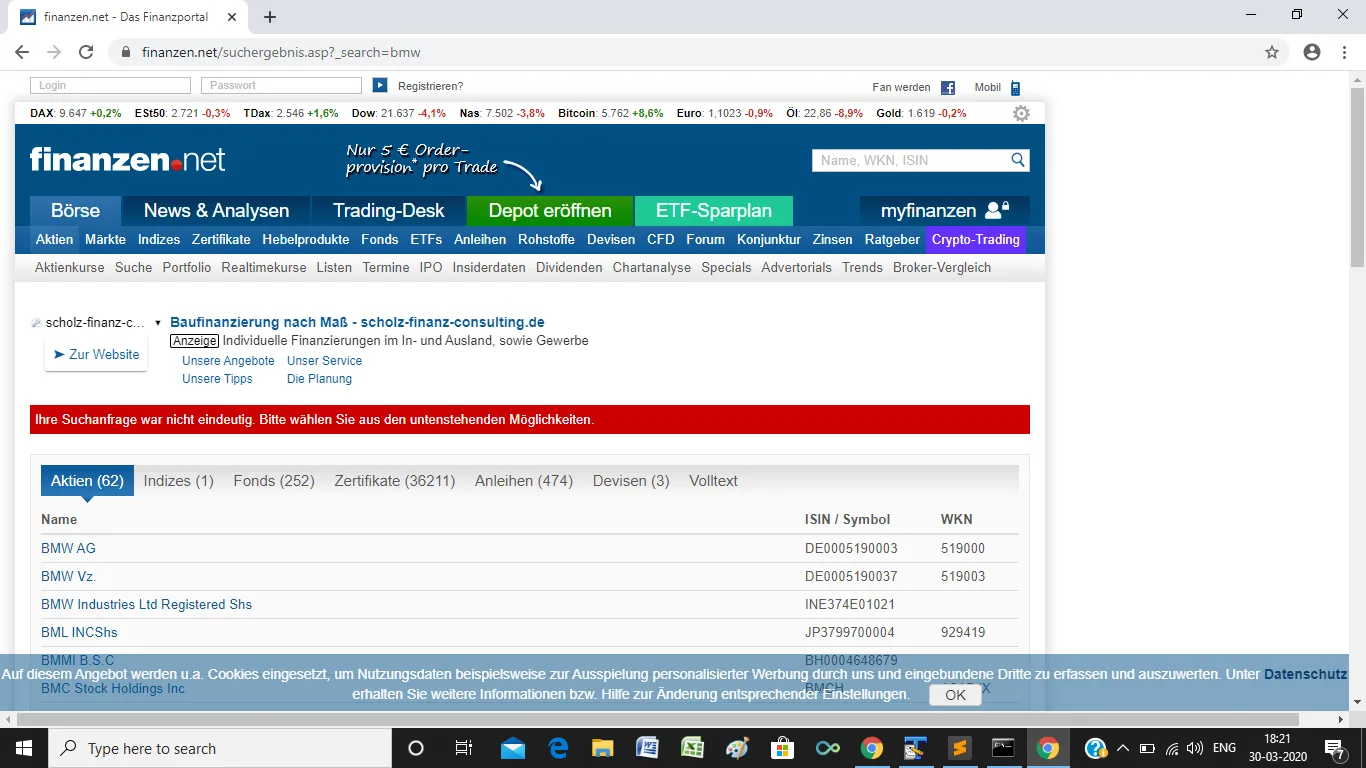Expand the scholz-finanz ad dropdown arrow
The width and height of the screenshot is (1366, 768).
click(x=158, y=324)
